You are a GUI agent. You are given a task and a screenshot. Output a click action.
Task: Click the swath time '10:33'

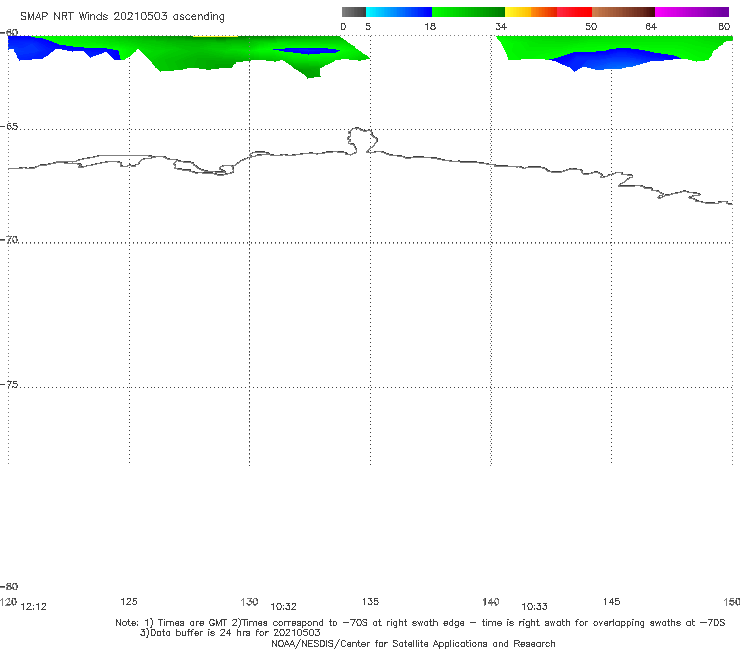point(534,607)
